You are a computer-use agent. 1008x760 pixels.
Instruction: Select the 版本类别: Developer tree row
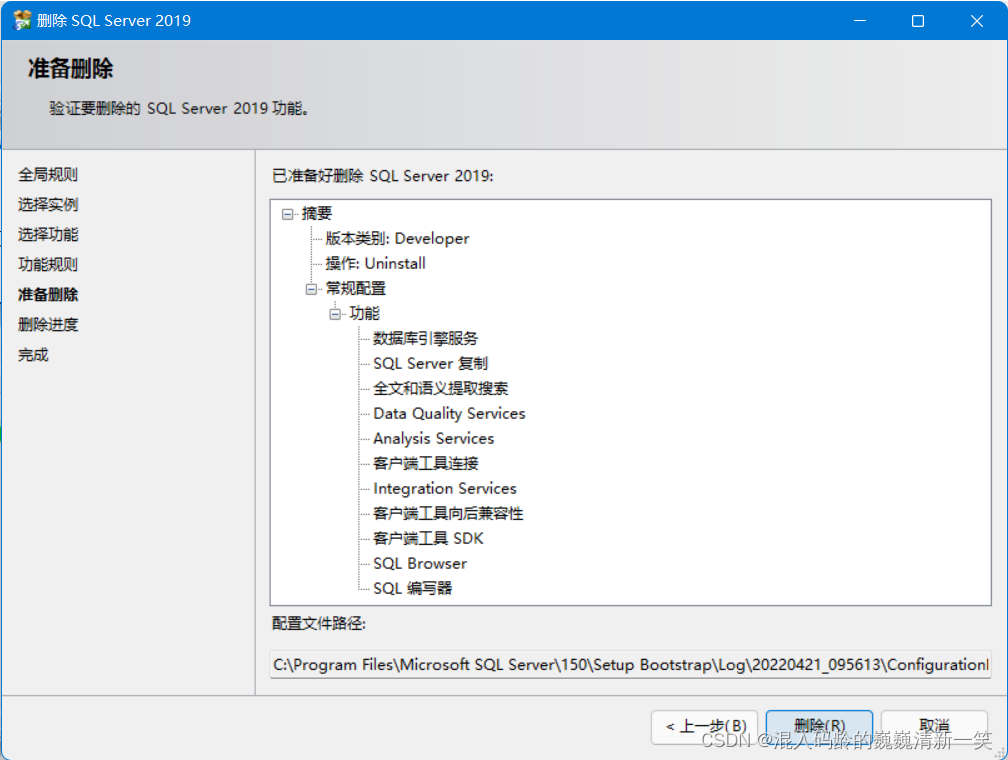tap(397, 239)
